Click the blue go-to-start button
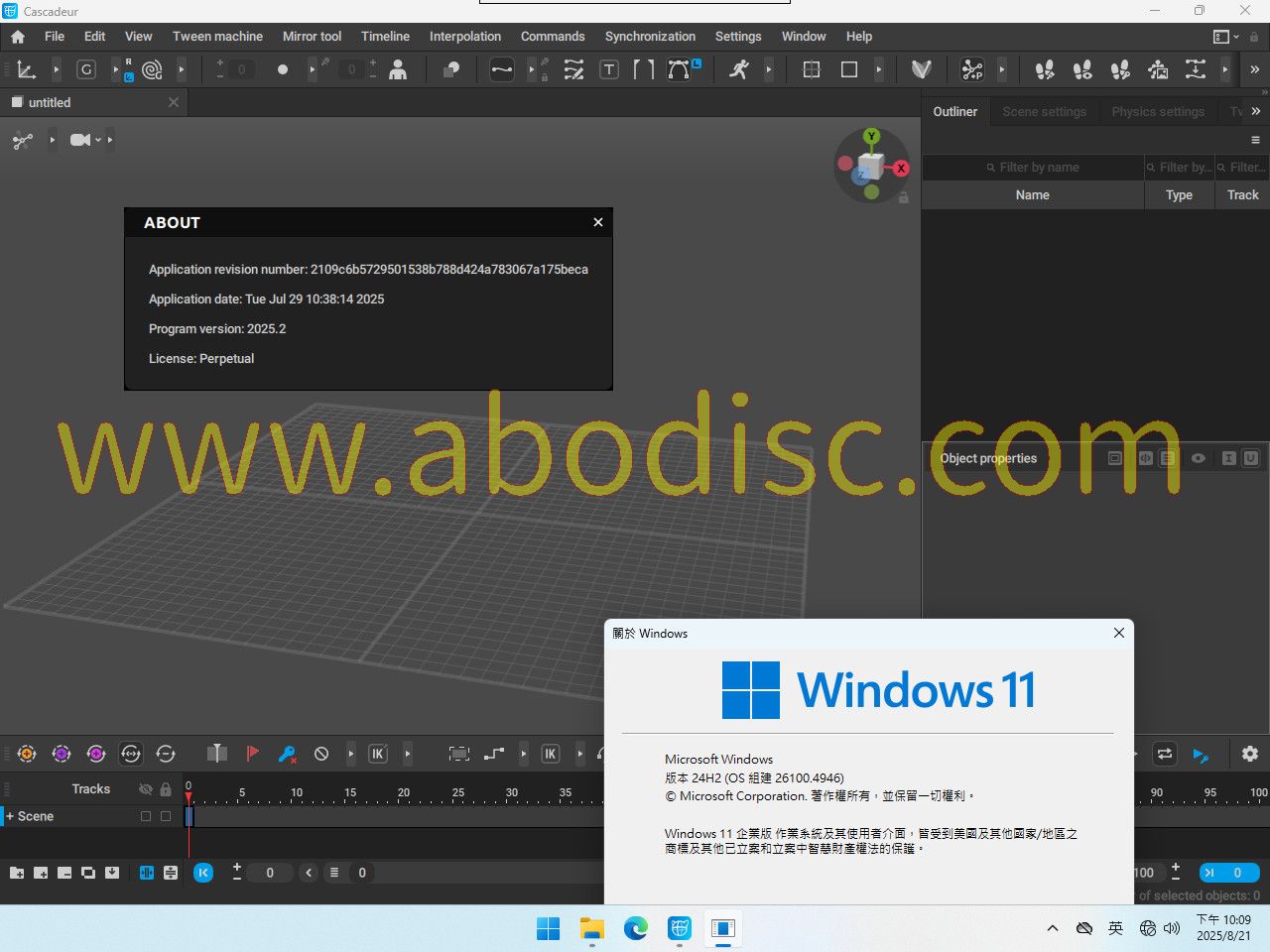This screenshot has height=952, width=1270. click(203, 873)
